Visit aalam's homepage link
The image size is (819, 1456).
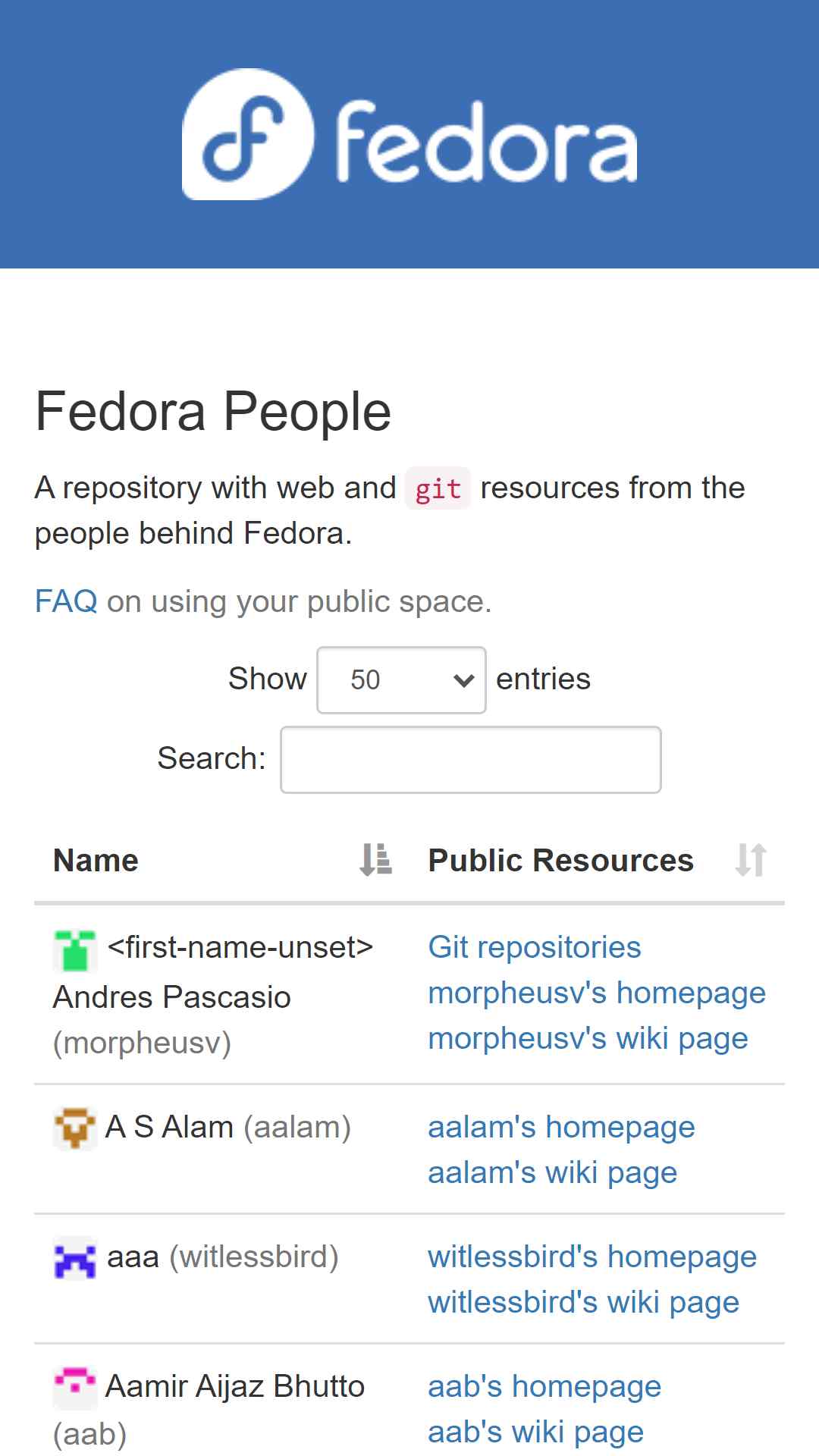[x=561, y=1128]
